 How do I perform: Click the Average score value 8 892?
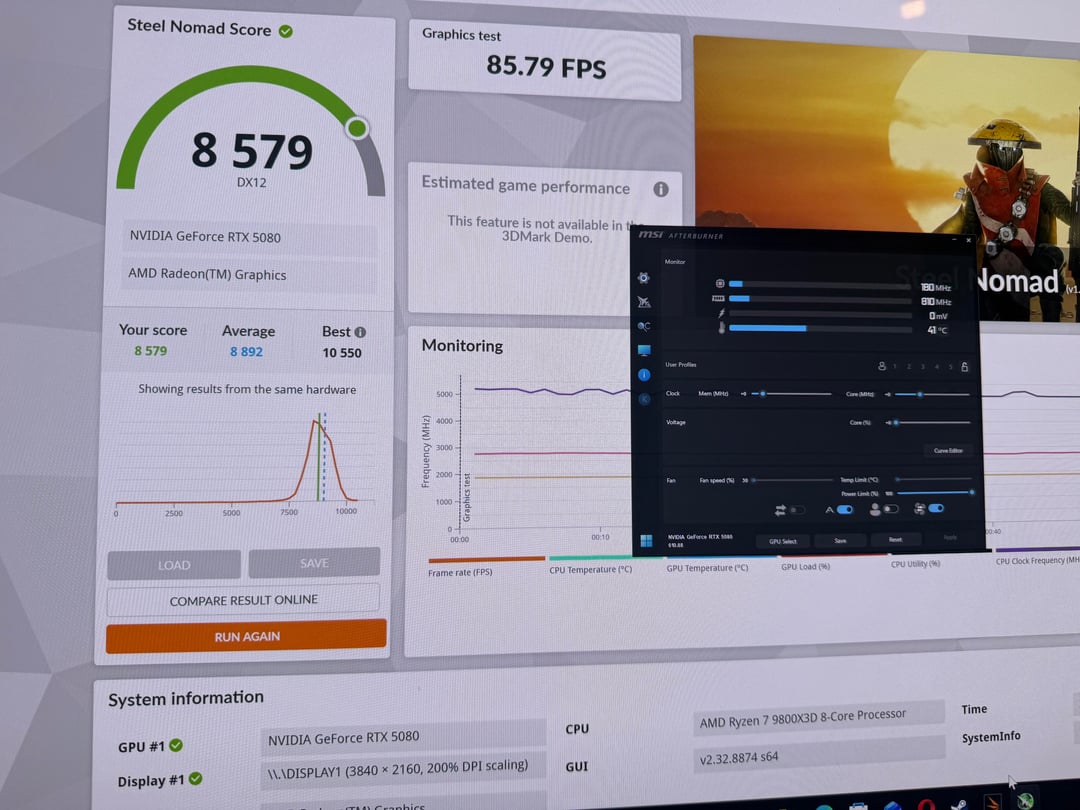[x=246, y=351]
